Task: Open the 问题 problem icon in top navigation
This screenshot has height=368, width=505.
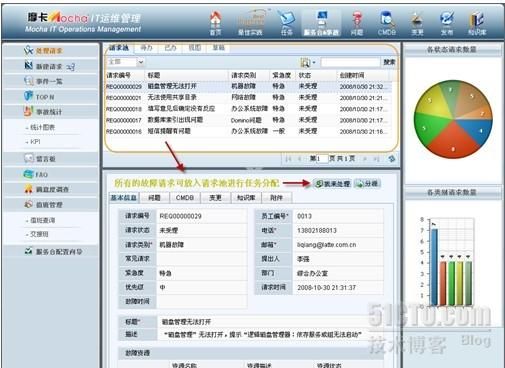Action: (357, 23)
